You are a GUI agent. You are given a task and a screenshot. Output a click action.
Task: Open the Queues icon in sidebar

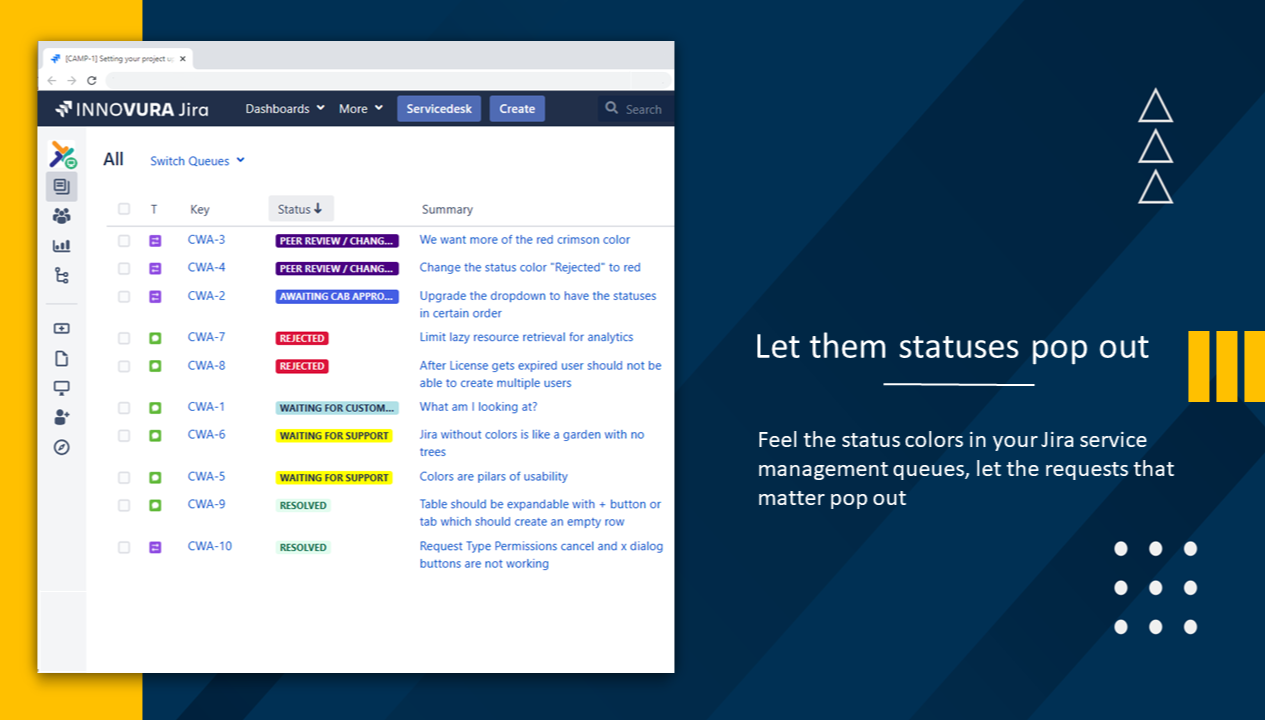point(61,186)
